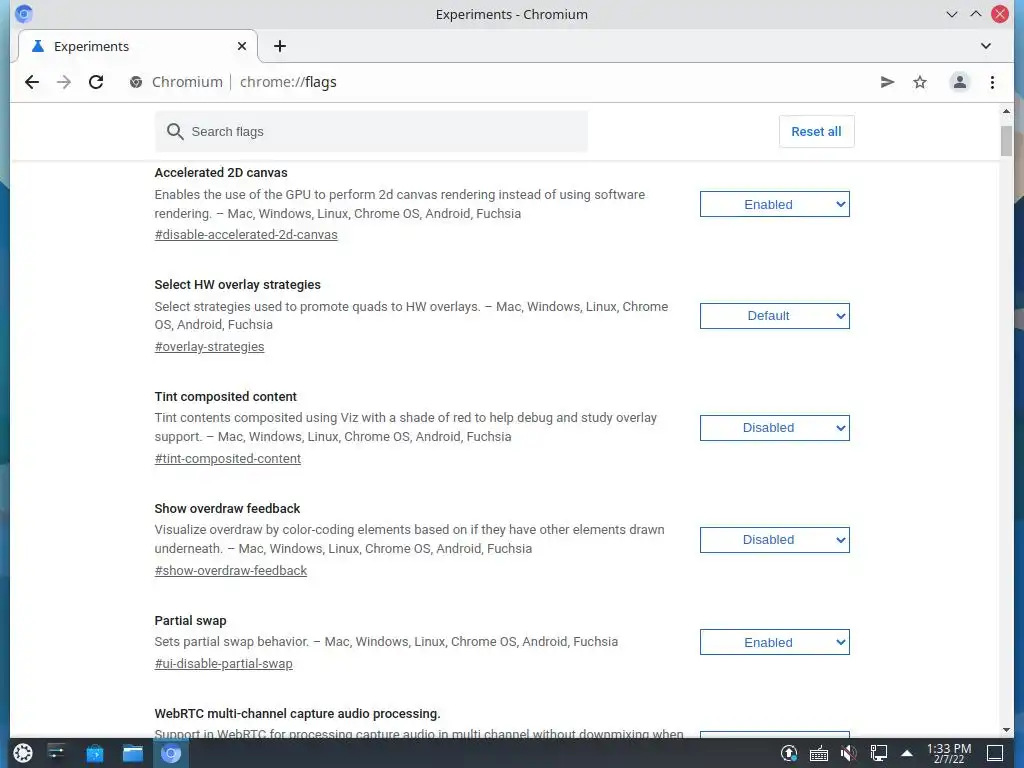Select the Experiments tab
Screen dimensions: 1024x768
(x=137, y=46)
